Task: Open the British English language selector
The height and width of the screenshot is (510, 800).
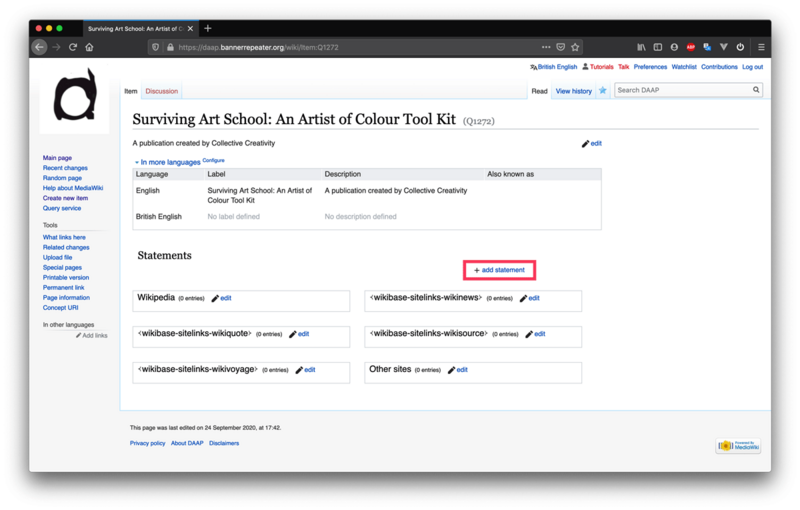Action: click(556, 67)
